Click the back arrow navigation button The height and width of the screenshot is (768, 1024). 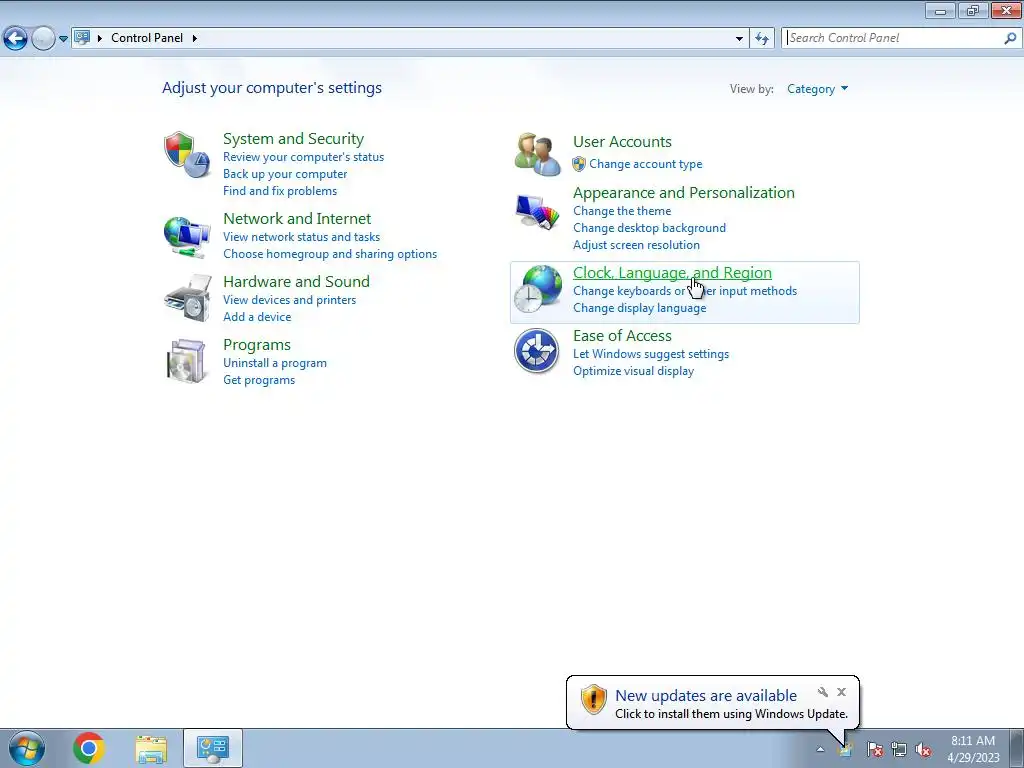coord(15,39)
